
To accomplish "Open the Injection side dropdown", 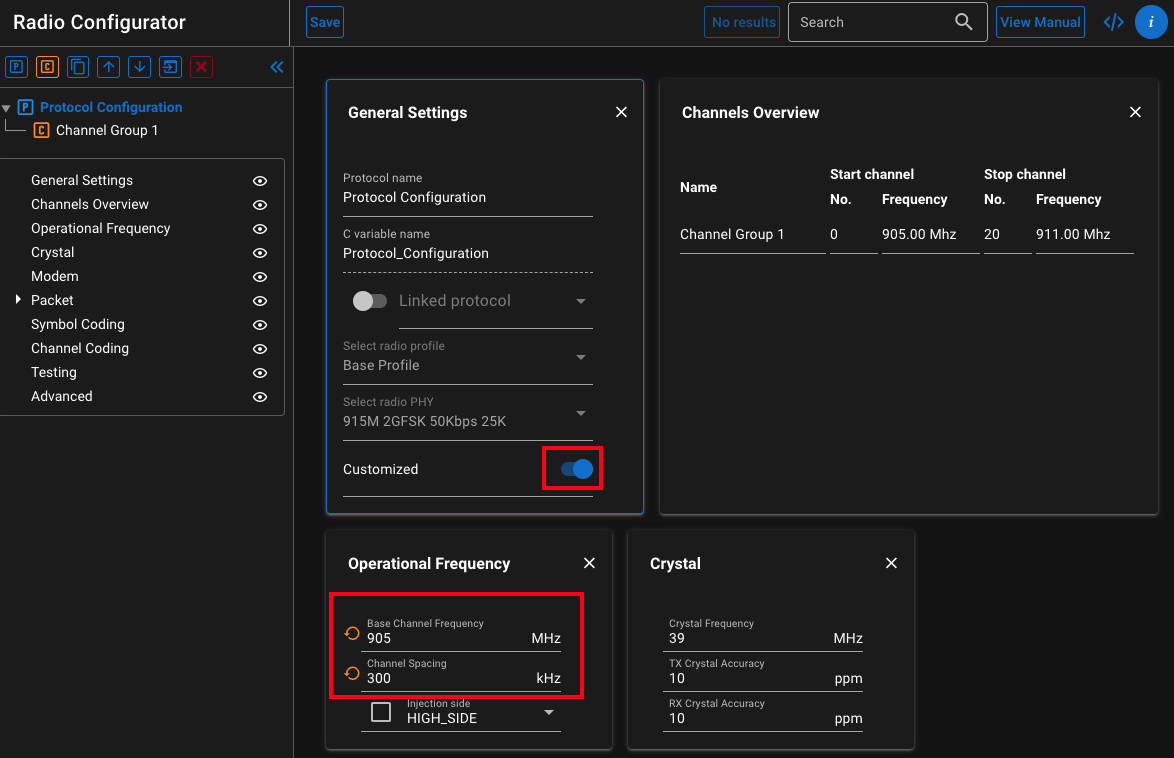I will pyautogui.click(x=549, y=712).
